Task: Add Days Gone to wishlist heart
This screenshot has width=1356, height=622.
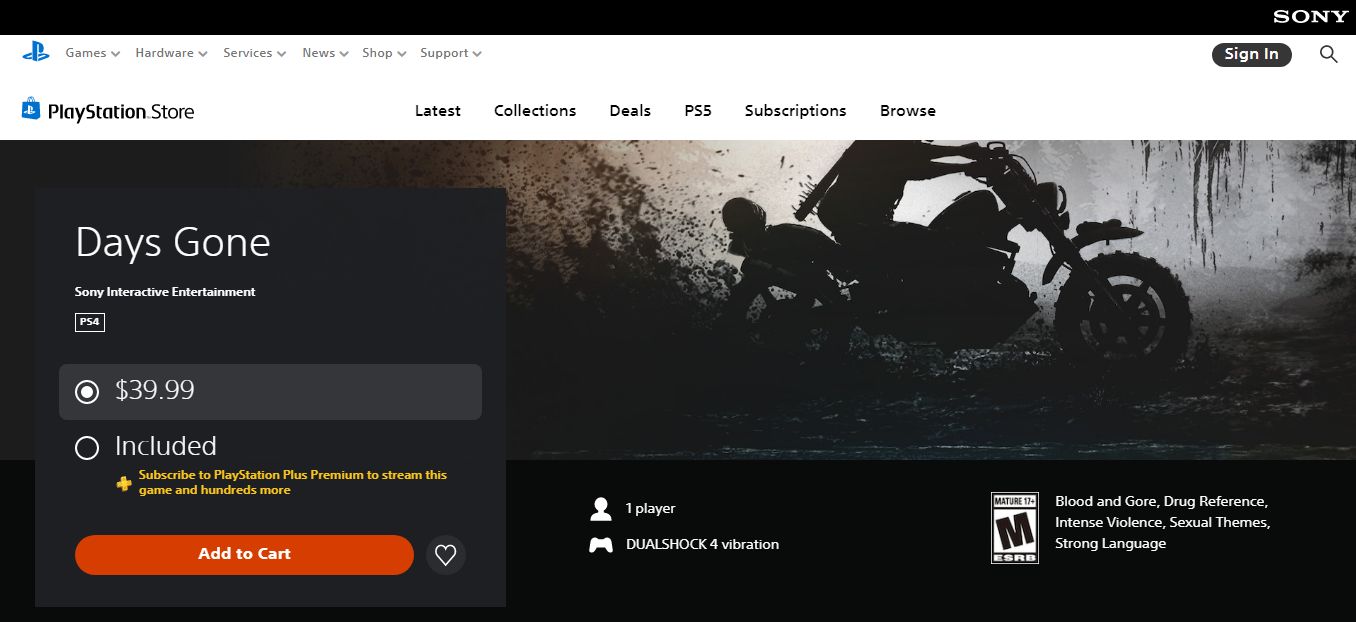Action: 446,554
